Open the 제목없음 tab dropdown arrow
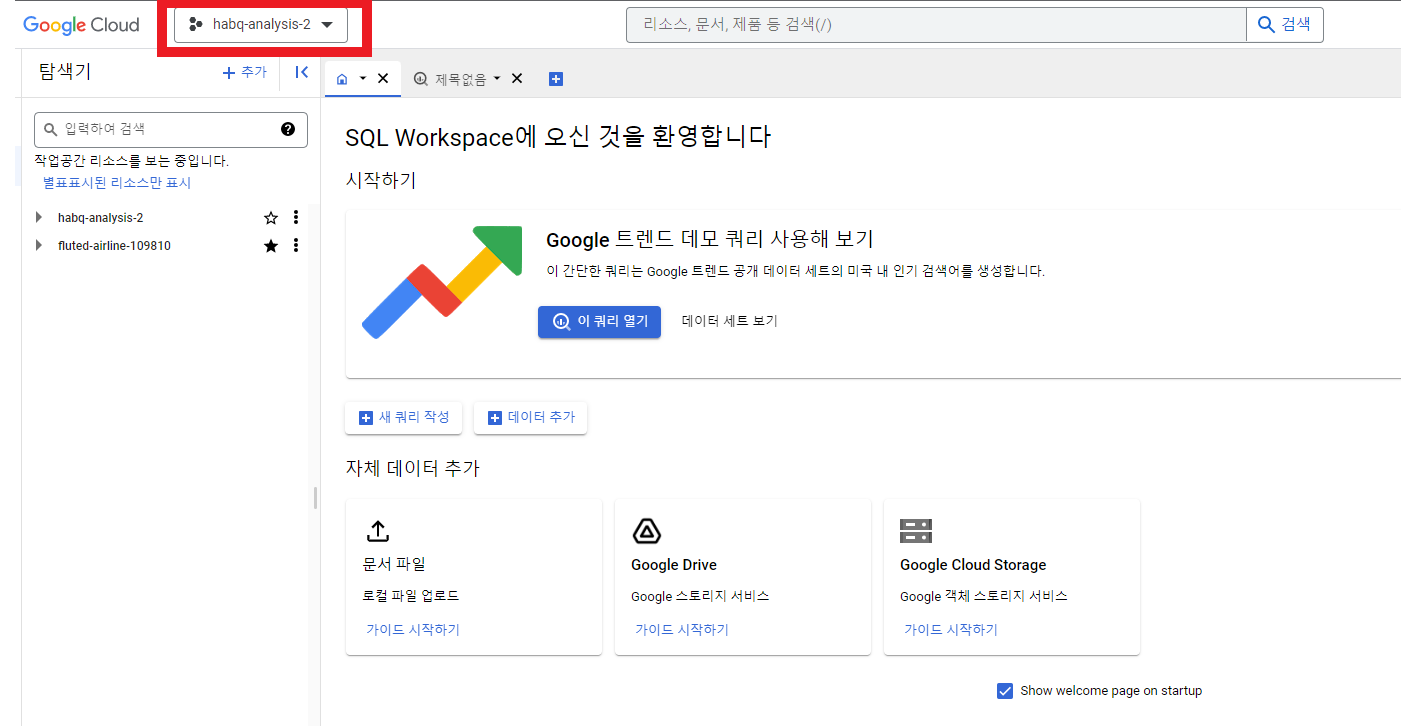 pos(496,79)
